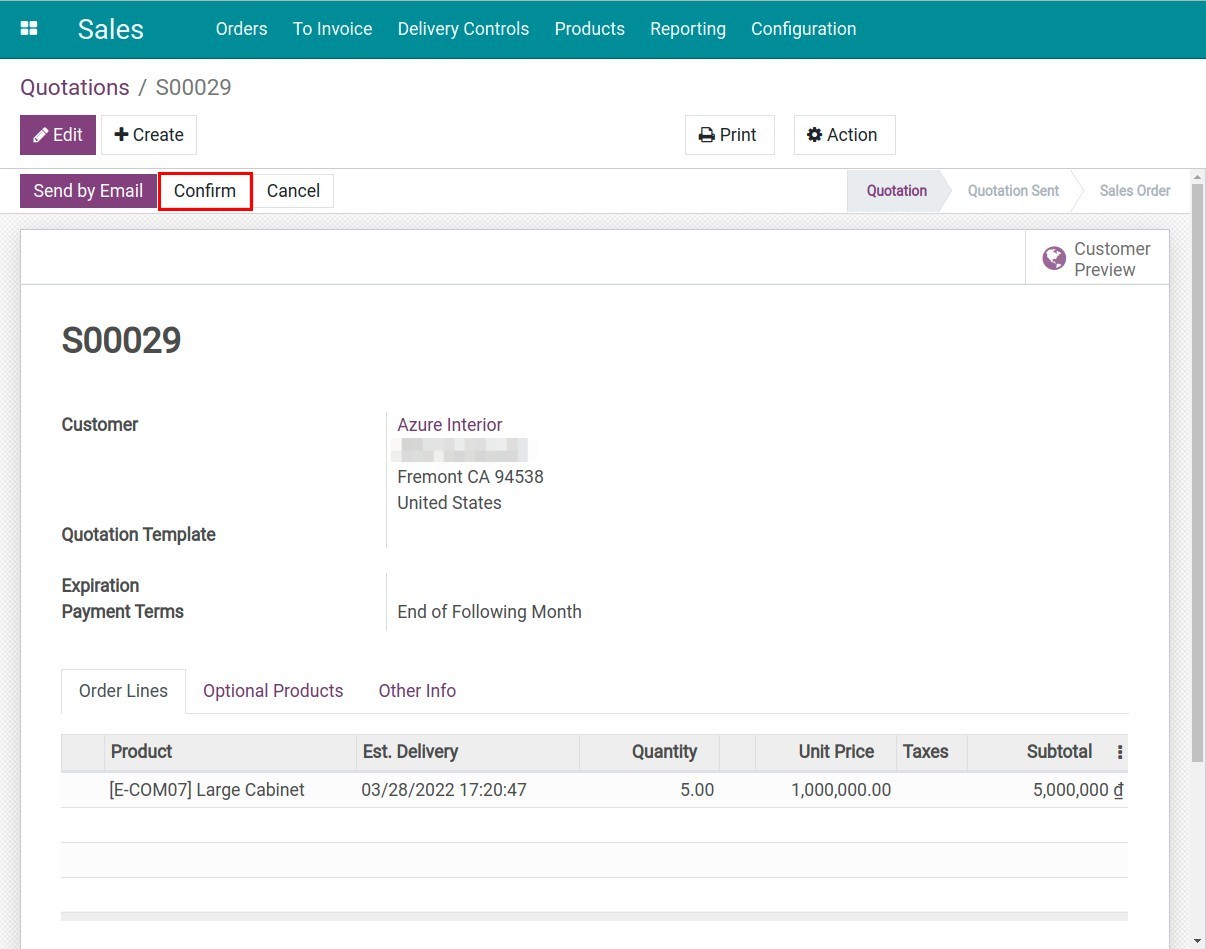This screenshot has width=1206, height=949.
Task: Cancel the quotation
Action: tap(293, 191)
